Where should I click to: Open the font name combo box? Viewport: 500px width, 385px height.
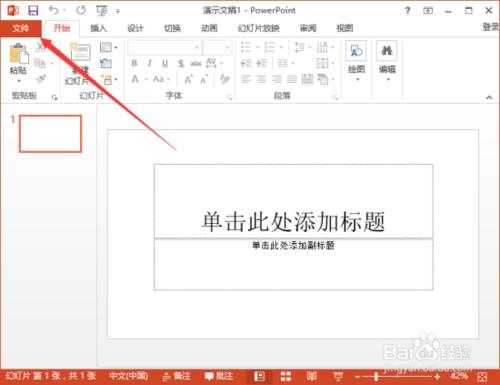tap(164, 48)
